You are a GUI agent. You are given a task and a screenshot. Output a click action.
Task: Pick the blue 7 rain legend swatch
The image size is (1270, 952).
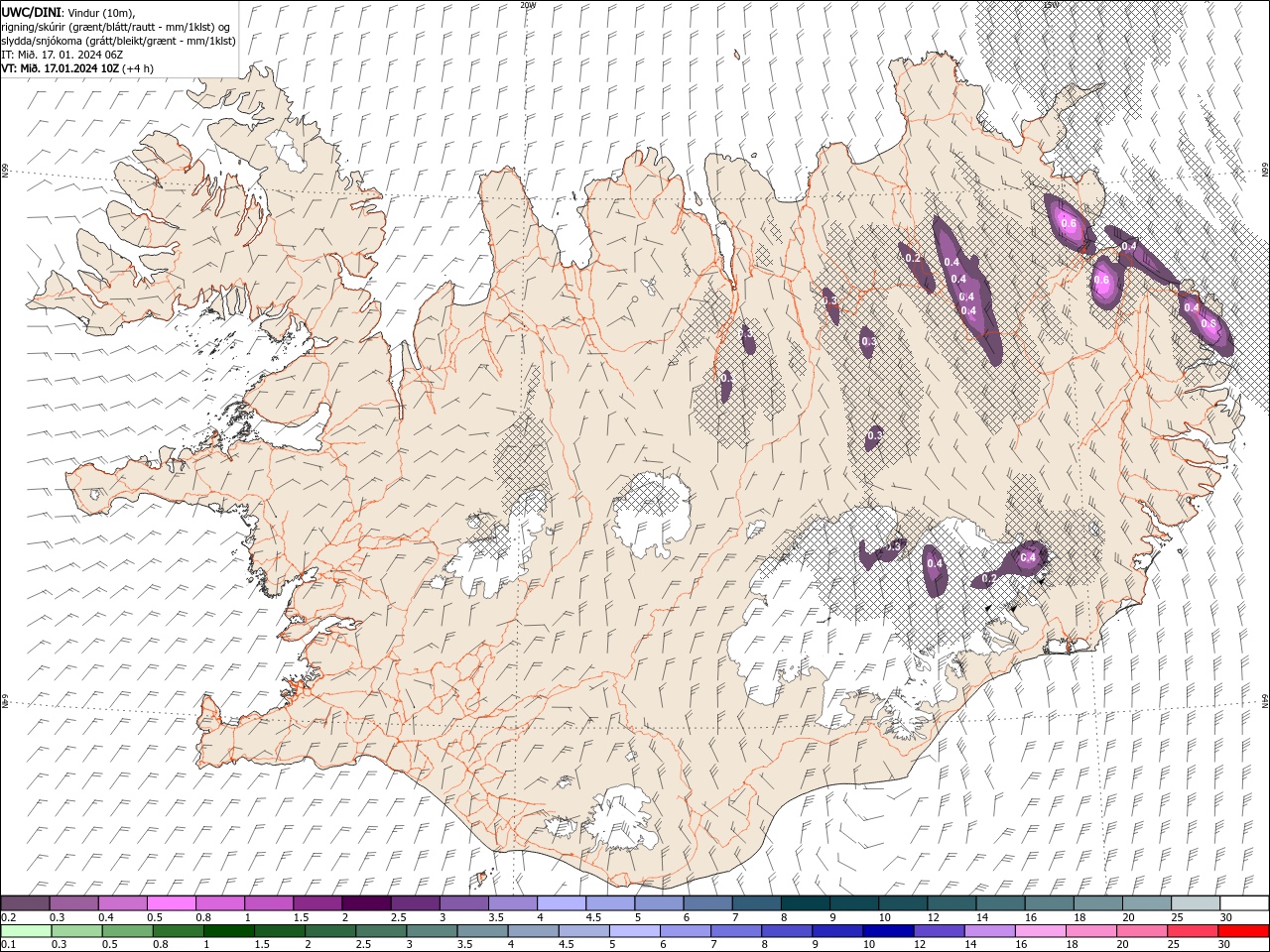[x=735, y=931]
